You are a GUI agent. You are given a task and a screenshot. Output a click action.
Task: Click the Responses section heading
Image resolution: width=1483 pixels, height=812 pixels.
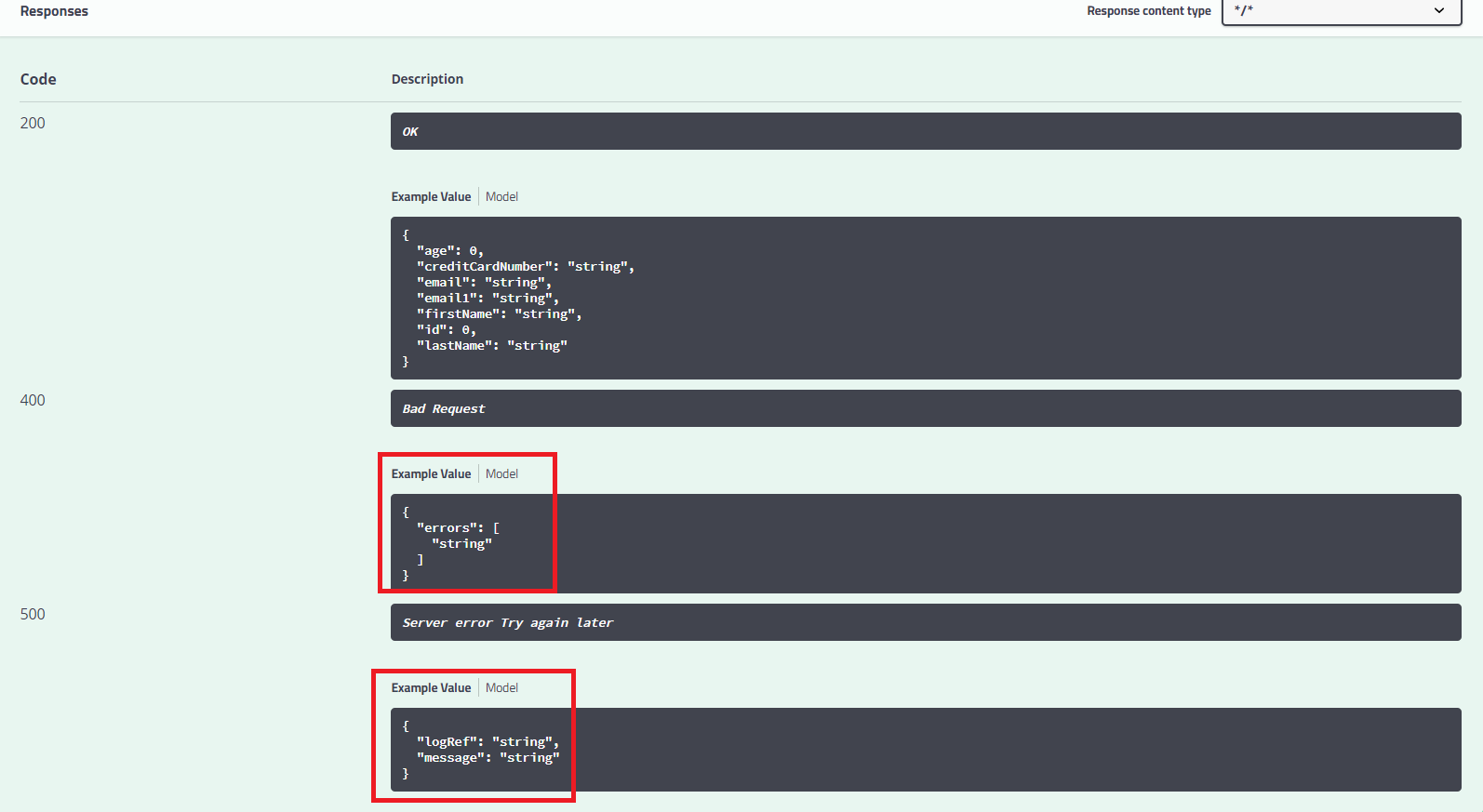coord(54,11)
